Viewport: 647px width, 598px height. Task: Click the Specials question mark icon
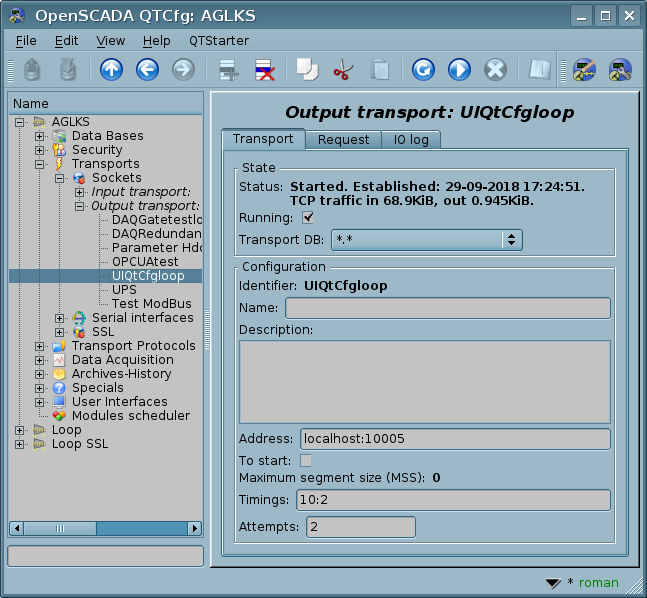pos(59,388)
